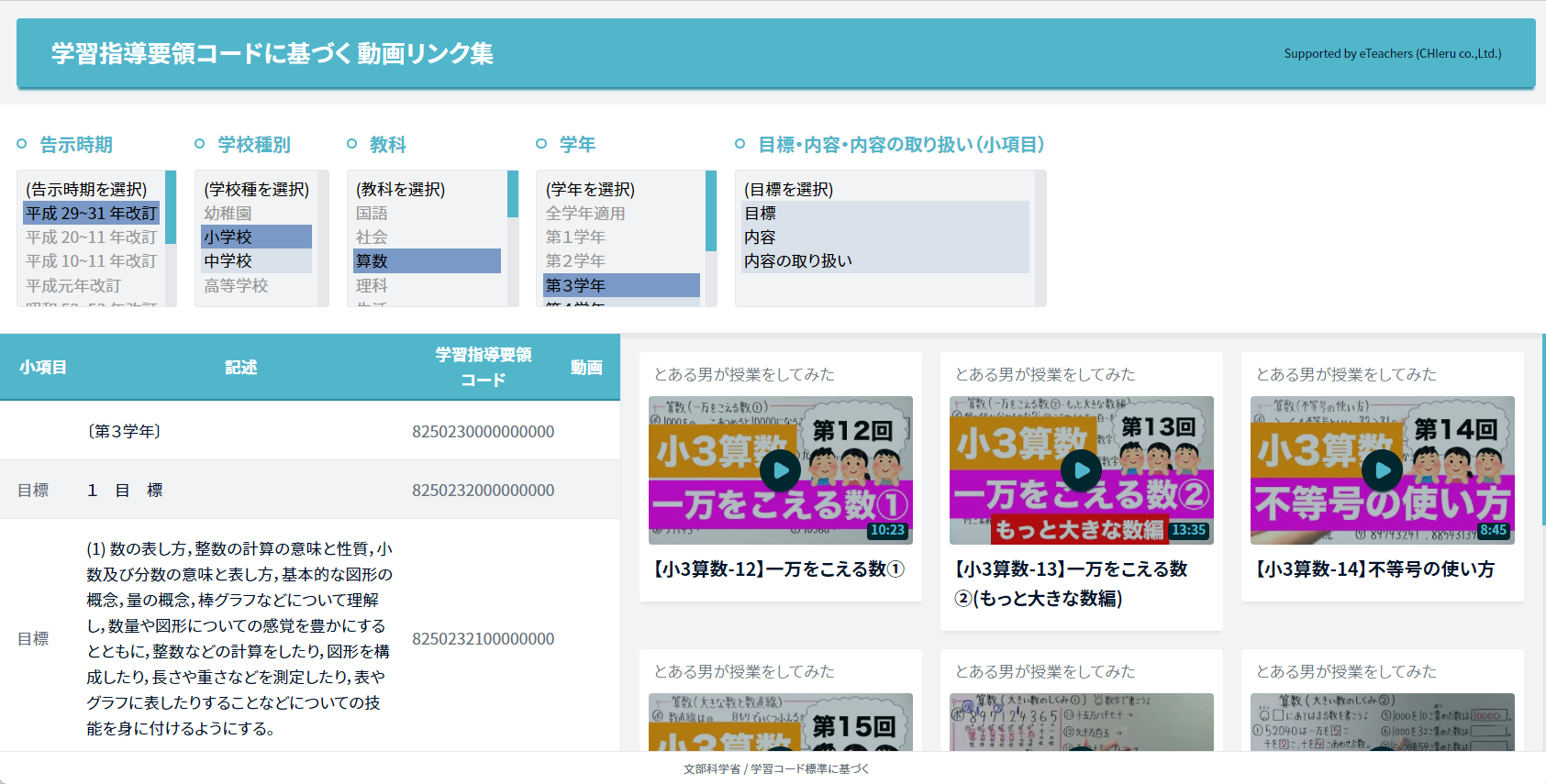Select 第3学年 in 学年 list

[621, 285]
